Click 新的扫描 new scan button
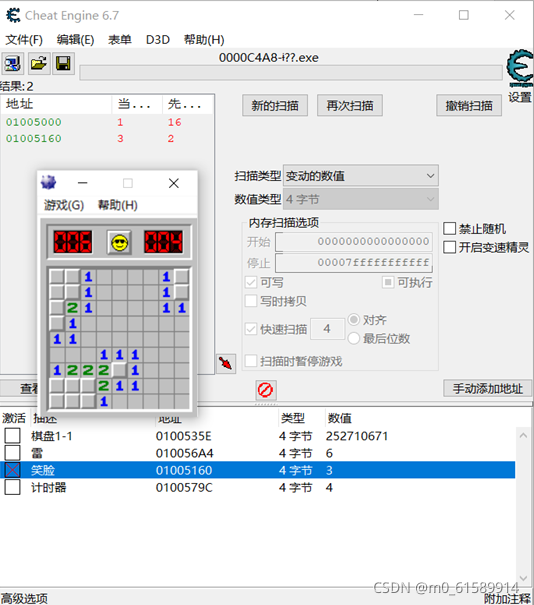Viewport: 534px width, 605px height. 275,105
